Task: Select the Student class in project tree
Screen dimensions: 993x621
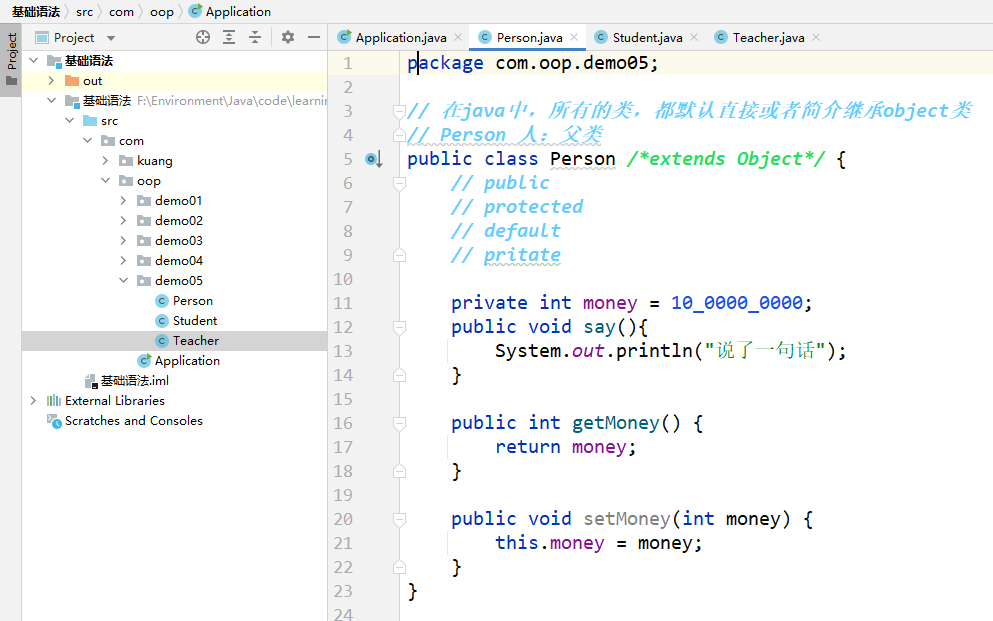Action: tap(174, 321)
